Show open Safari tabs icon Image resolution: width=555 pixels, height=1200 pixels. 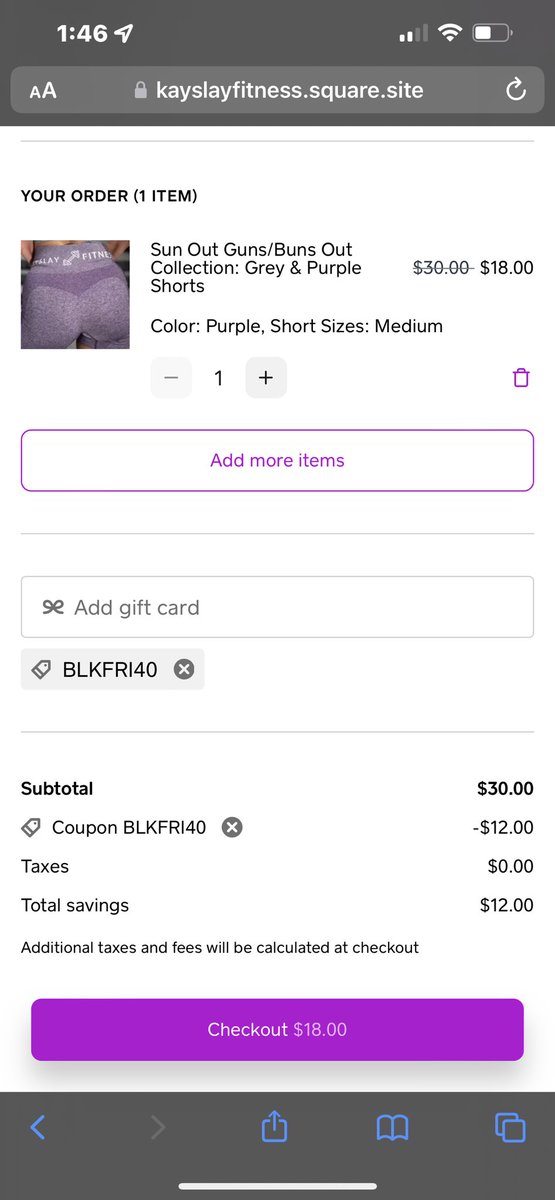coord(510,1128)
